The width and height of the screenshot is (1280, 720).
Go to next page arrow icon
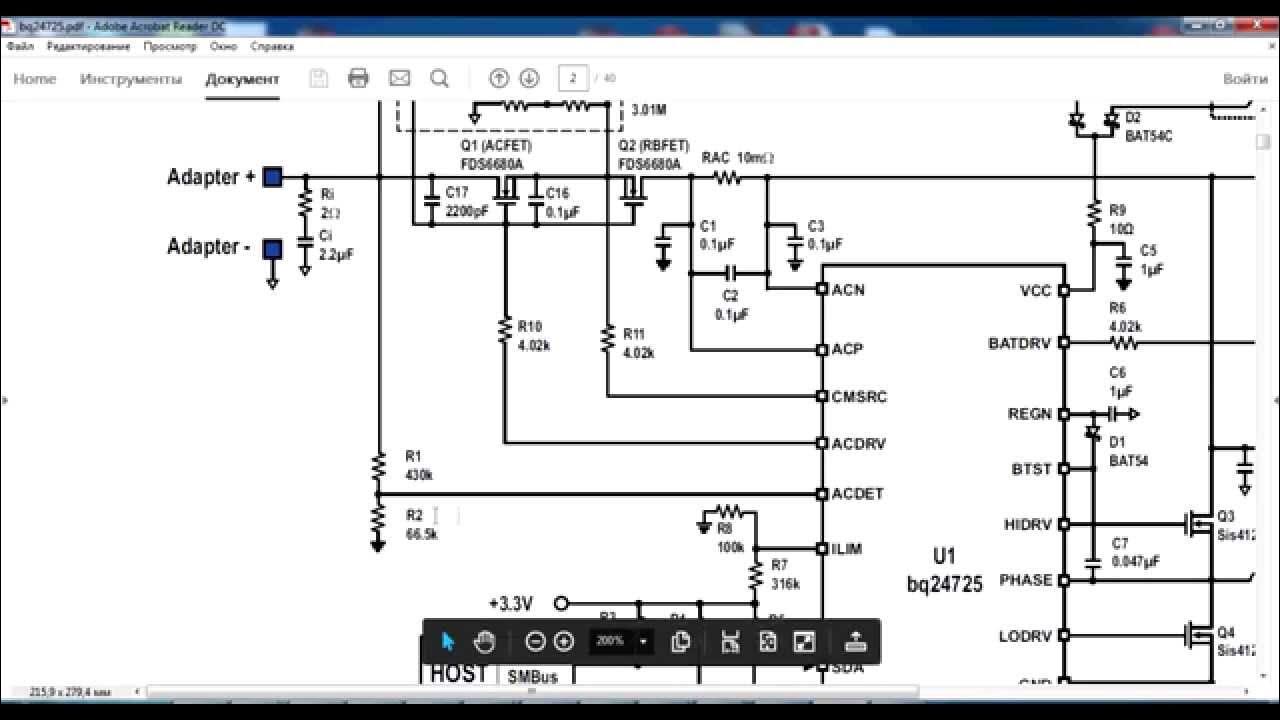click(x=529, y=78)
